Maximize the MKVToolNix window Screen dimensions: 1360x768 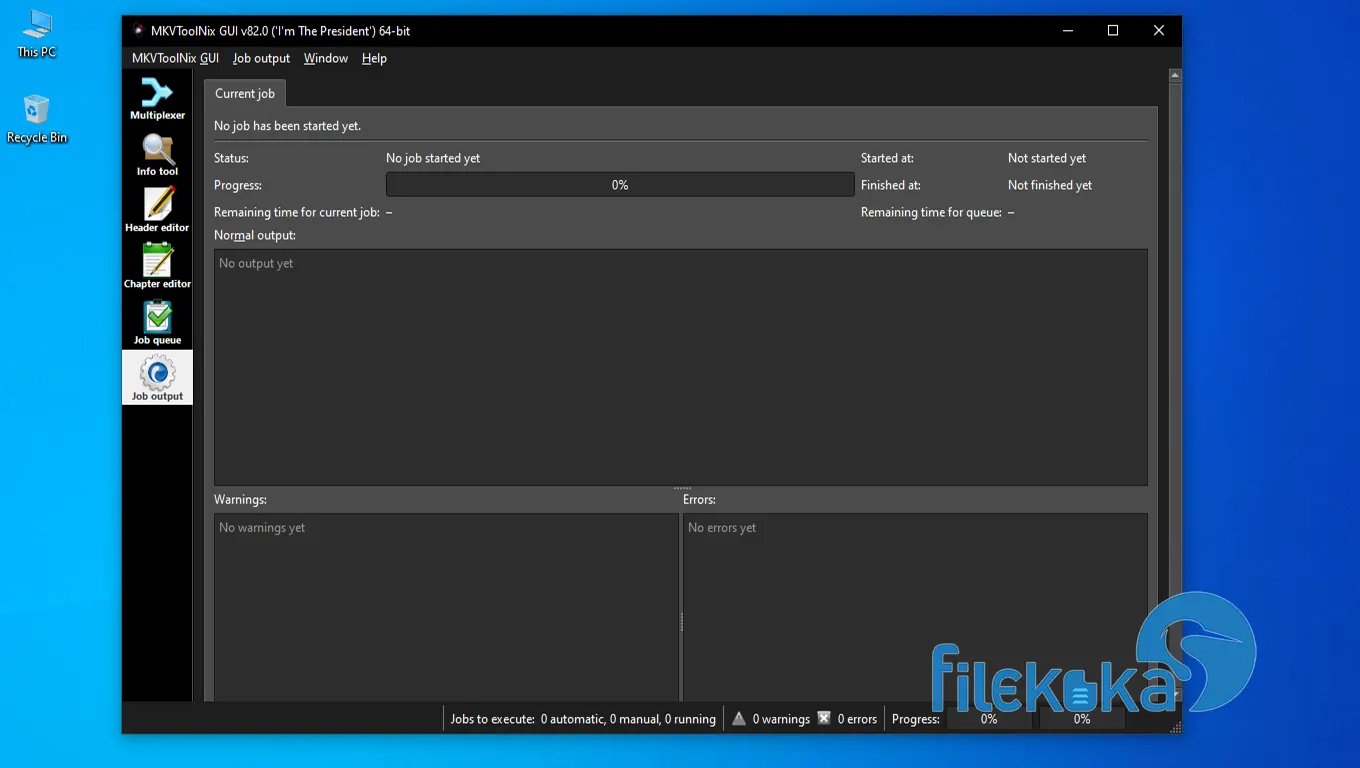tap(1112, 30)
